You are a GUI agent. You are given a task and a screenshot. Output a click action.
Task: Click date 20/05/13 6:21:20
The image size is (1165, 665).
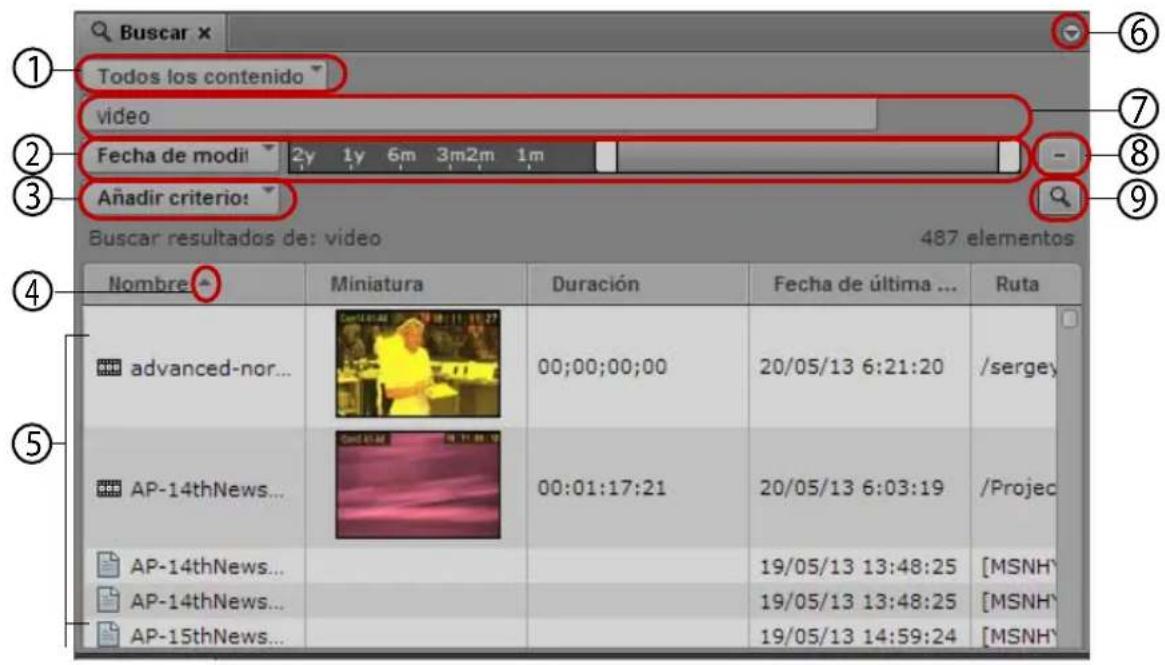pyautogui.click(x=851, y=366)
